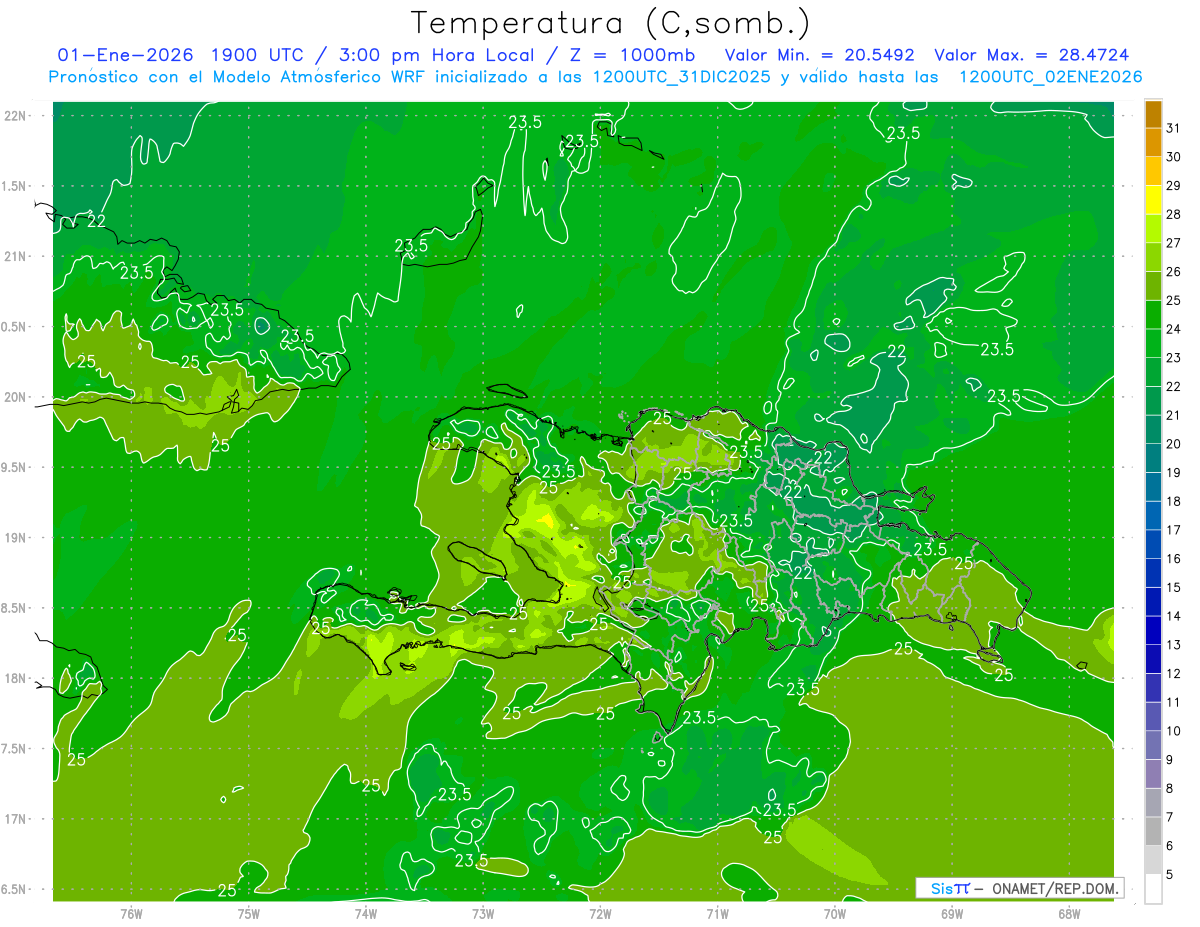The image size is (1200, 927).
Task: Click the colorbar label "25"
Action: 1174,300
